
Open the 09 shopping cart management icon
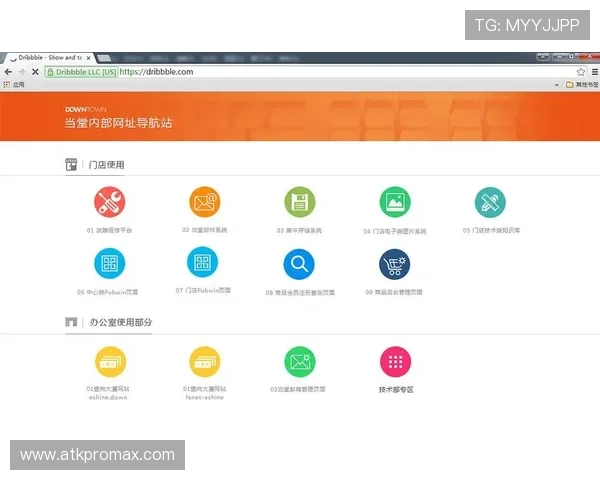click(x=395, y=264)
